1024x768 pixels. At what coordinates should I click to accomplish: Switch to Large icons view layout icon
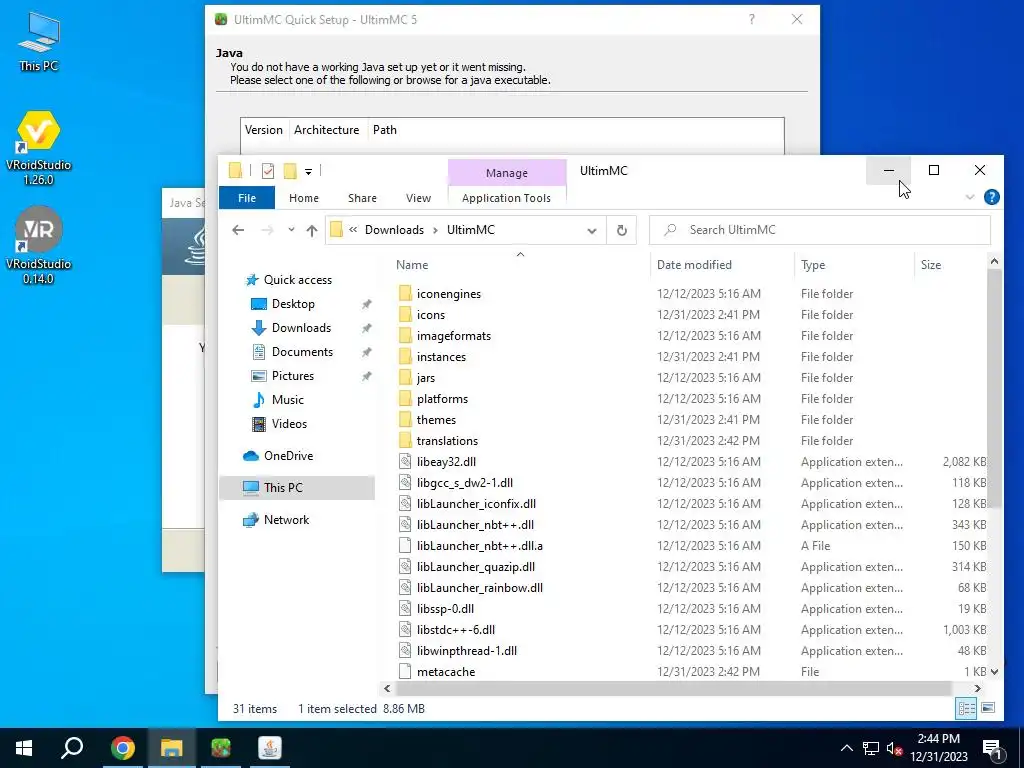pyautogui.click(x=988, y=708)
